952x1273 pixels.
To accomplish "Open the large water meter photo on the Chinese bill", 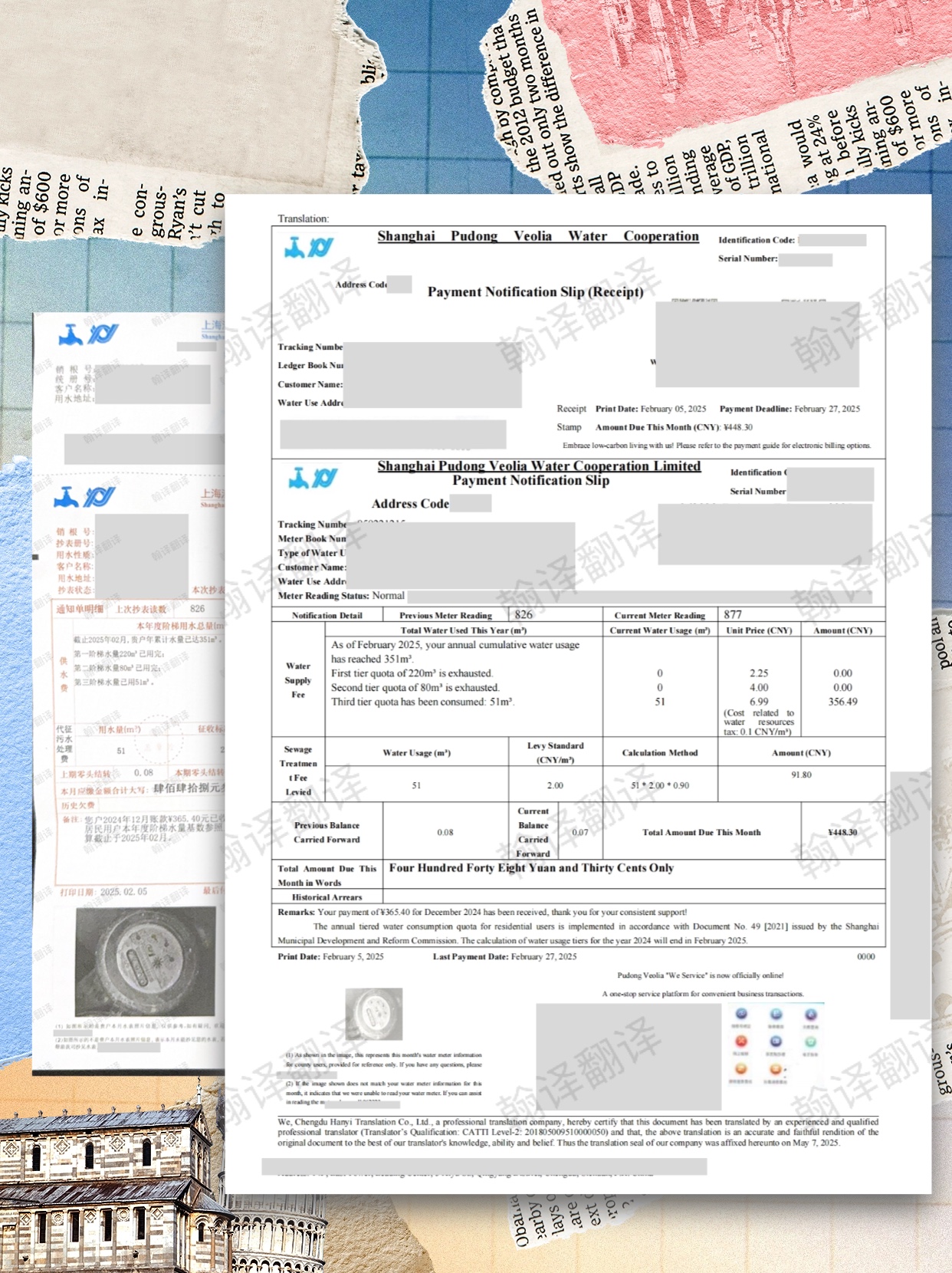I will click(x=146, y=962).
